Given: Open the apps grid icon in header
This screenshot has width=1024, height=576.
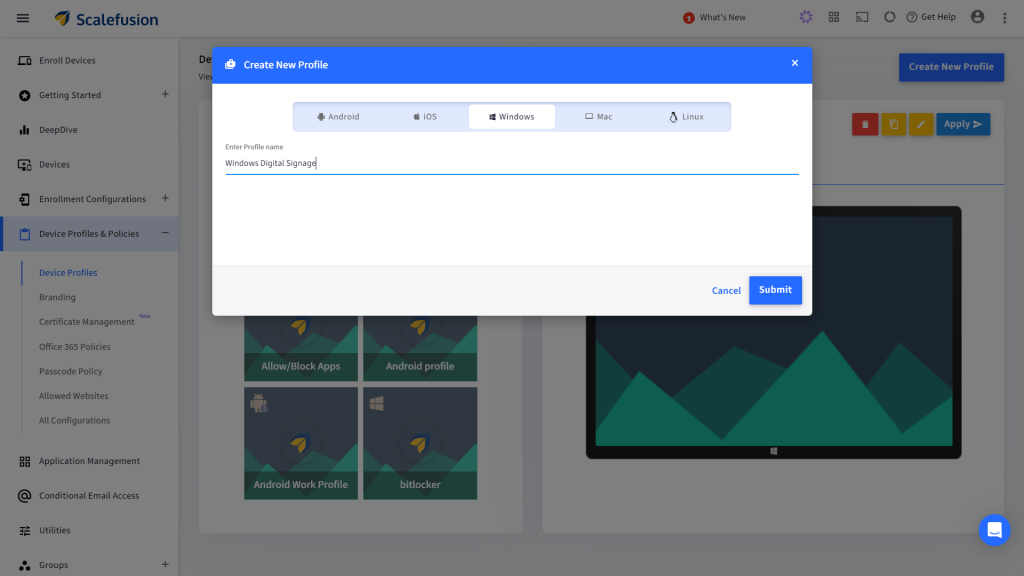Looking at the screenshot, I should coord(834,17).
